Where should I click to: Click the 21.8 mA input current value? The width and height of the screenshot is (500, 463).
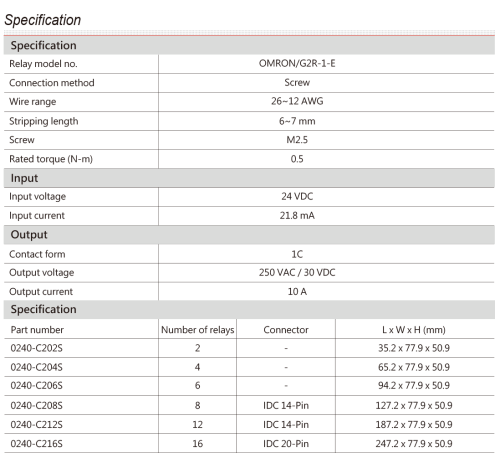(297, 215)
